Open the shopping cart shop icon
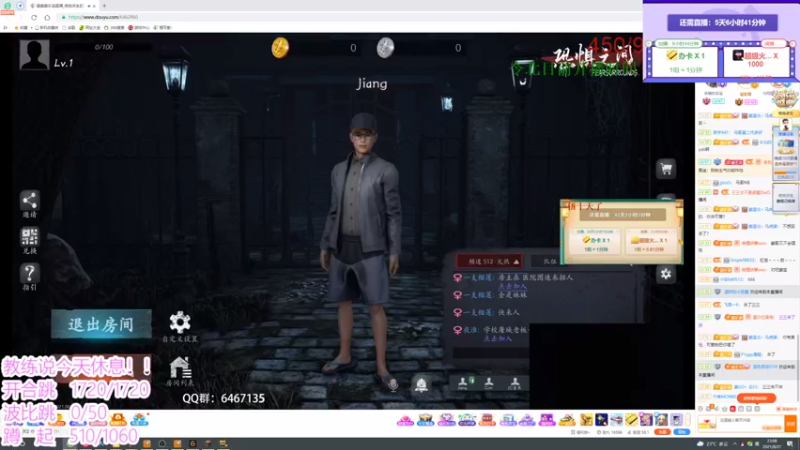The image size is (800, 450). pyautogui.click(x=666, y=169)
